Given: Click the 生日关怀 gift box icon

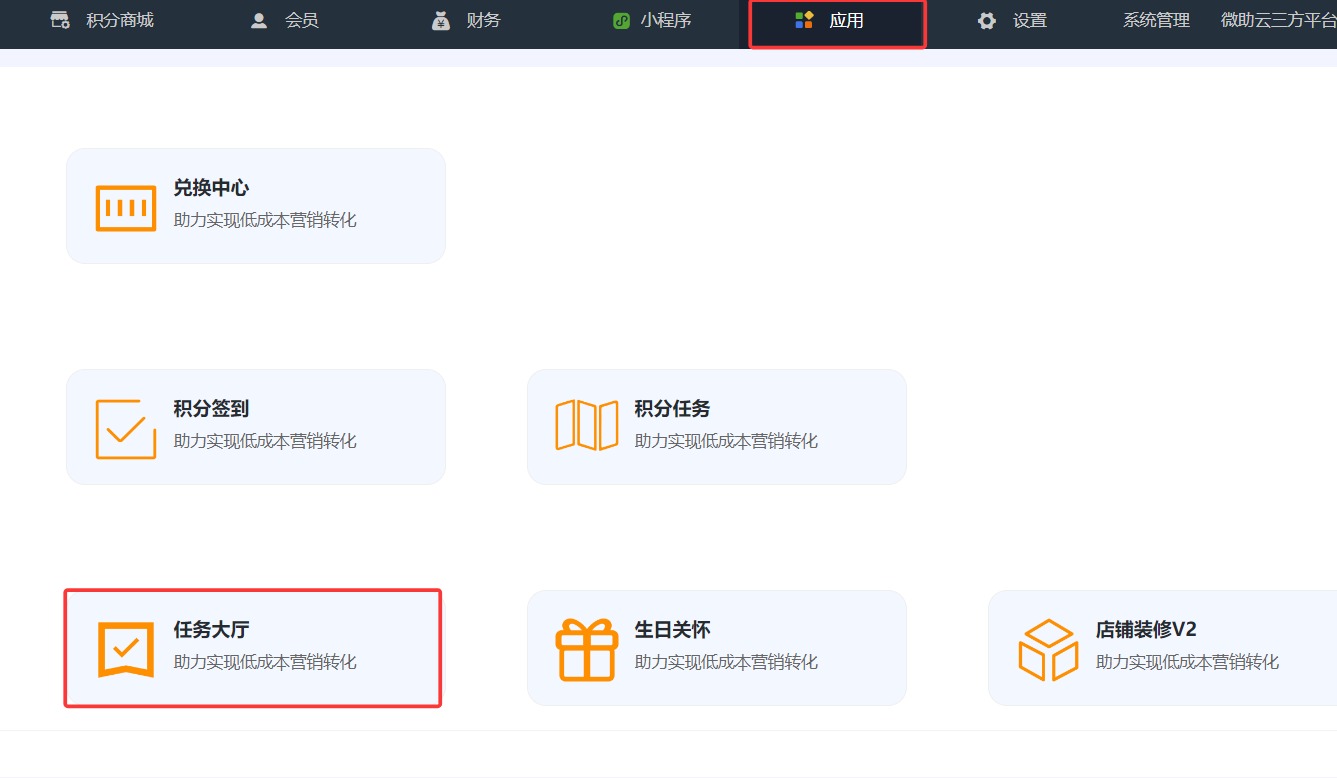Looking at the screenshot, I should tap(587, 649).
